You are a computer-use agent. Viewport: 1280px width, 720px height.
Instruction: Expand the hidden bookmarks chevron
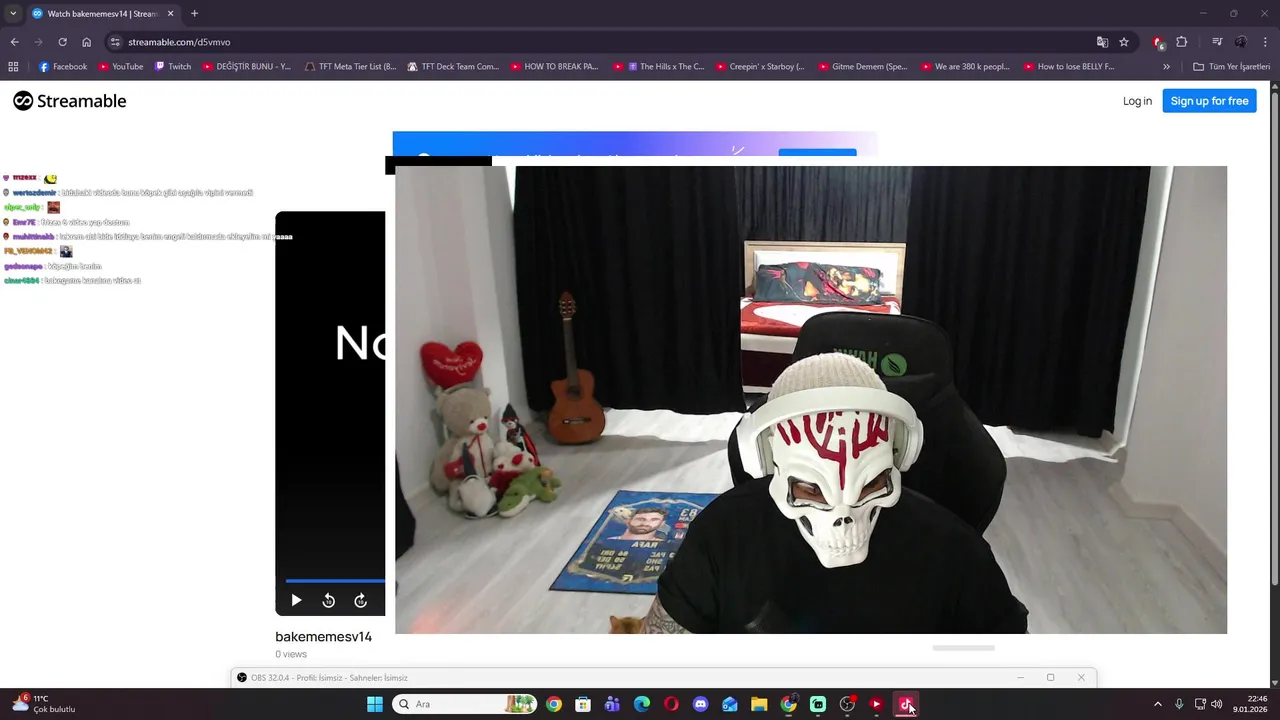click(x=1166, y=67)
